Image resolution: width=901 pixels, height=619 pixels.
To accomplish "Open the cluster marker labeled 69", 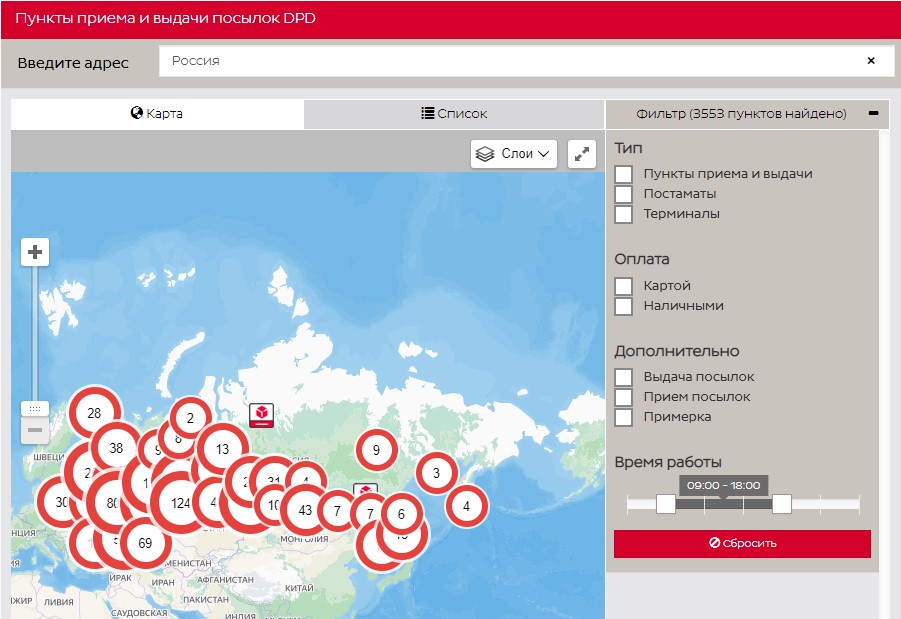I will point(145,543).
